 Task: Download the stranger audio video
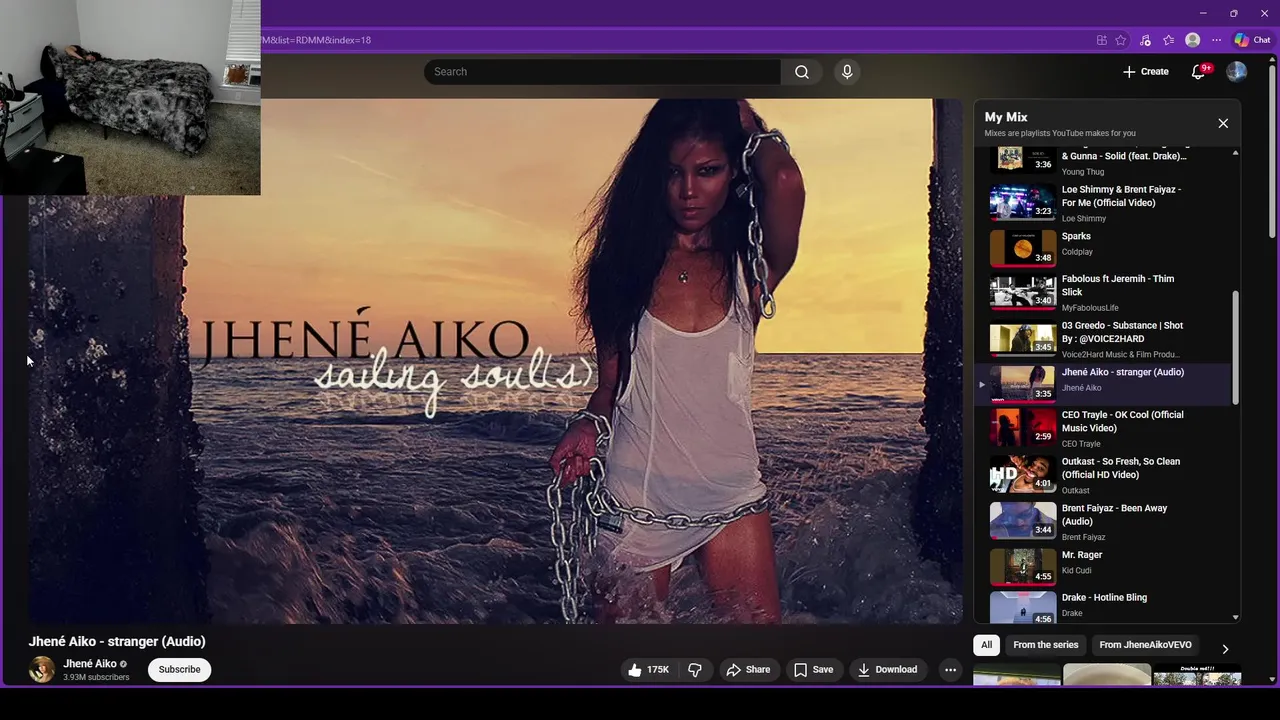pos(888,670)
